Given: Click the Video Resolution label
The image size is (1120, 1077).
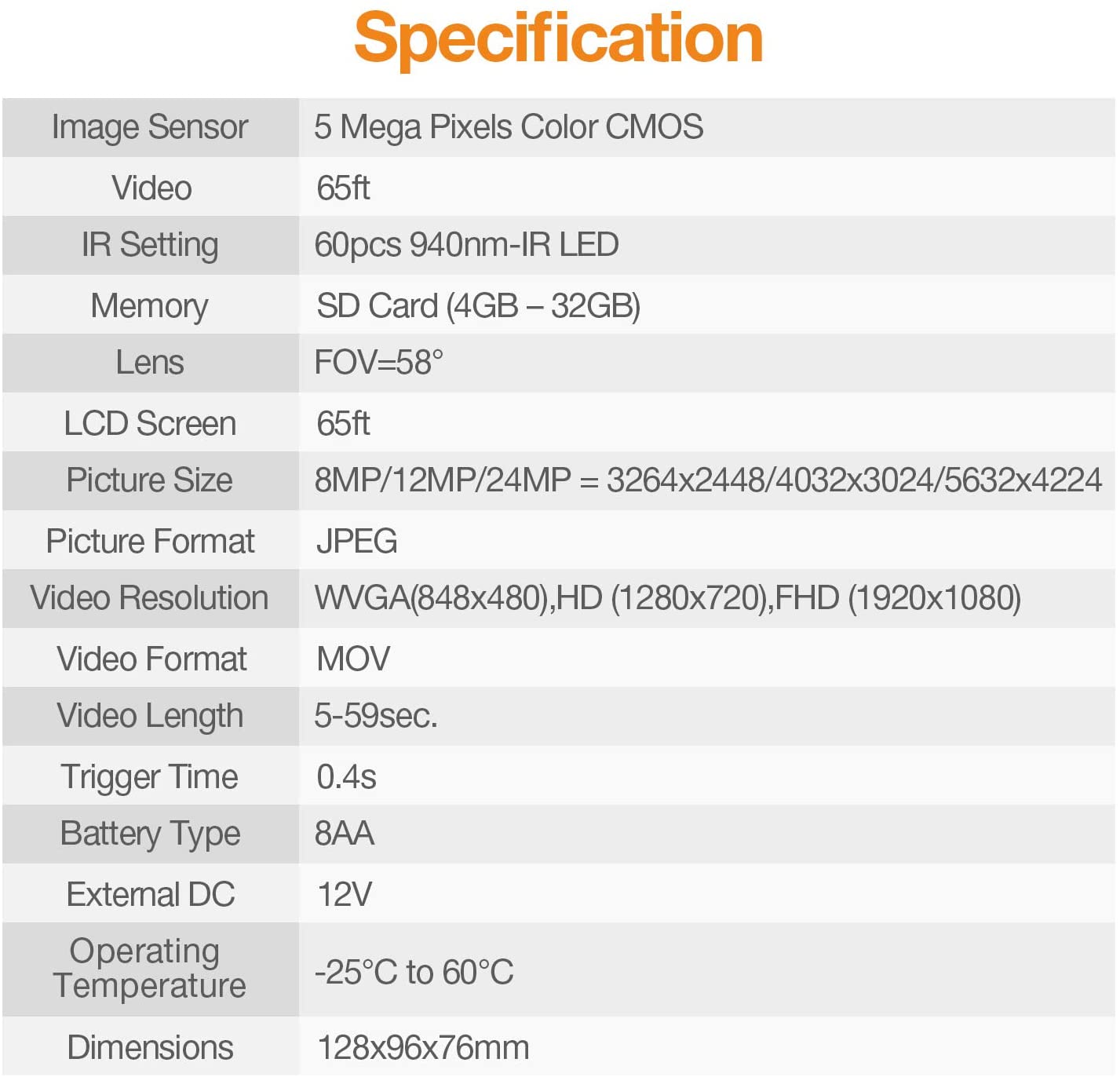Looking at the screenshot, I should click(x=150, y=598).
